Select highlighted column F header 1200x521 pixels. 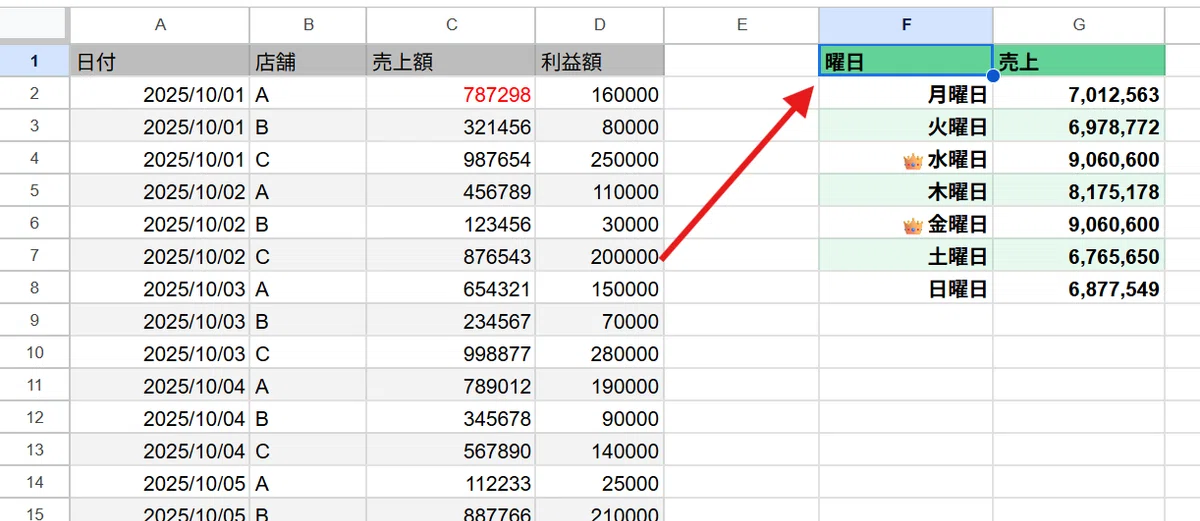[x=906, y=25]
